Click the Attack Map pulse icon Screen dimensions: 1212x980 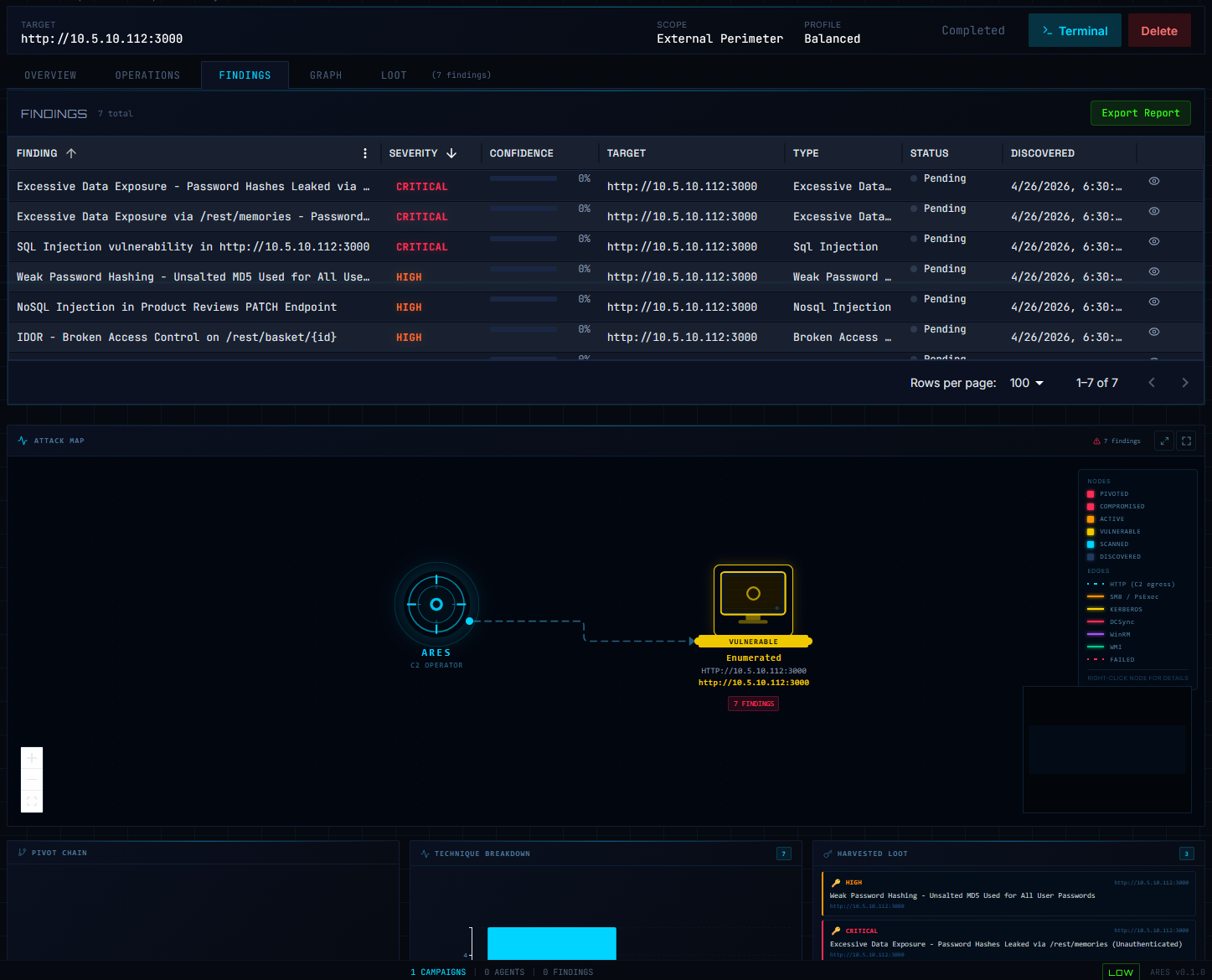pos(23,441)
